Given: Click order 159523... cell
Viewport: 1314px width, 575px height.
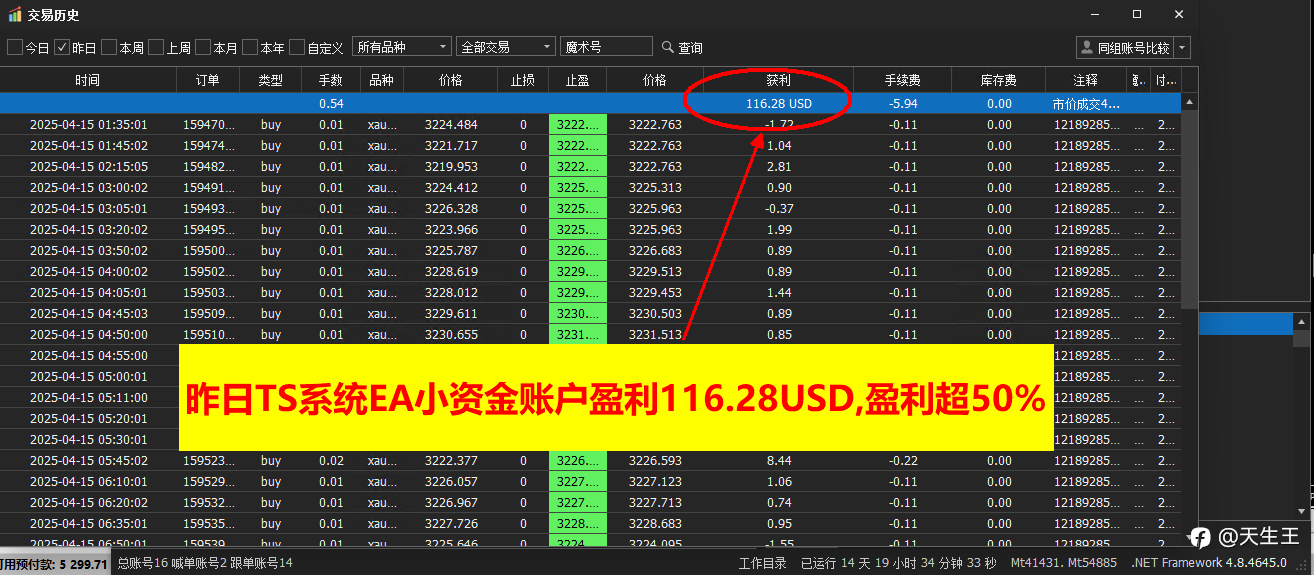Looking at the screenshot, I should [x=208, y=460].
